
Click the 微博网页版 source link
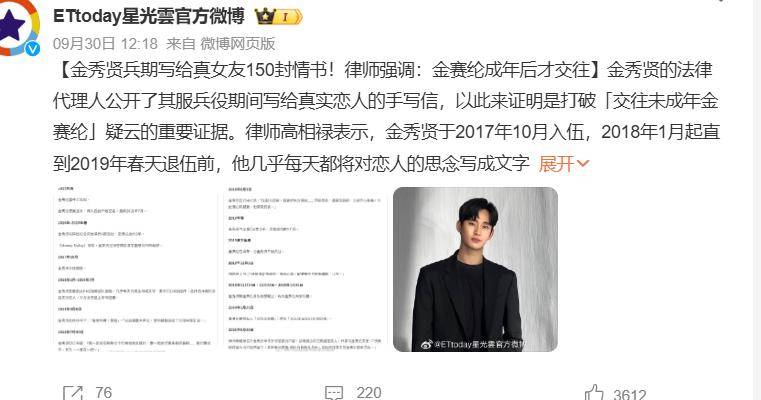pyautogui.click(x=238, y=44)
